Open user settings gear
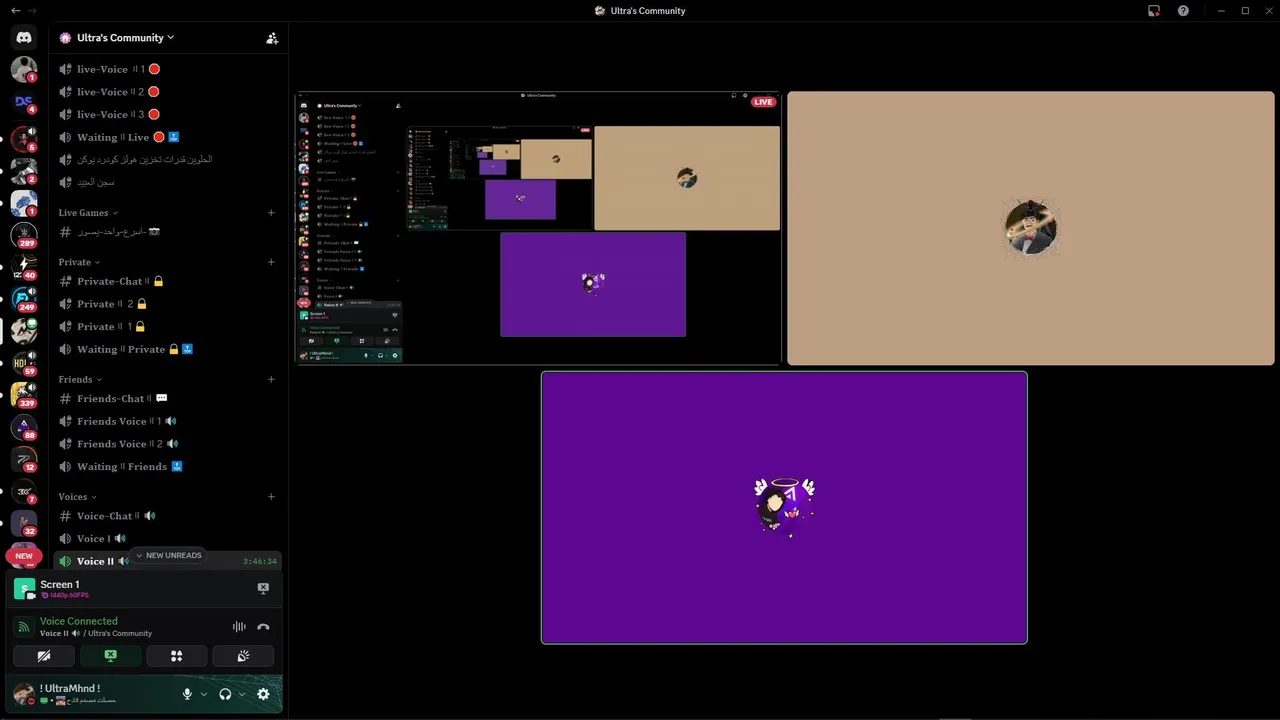Screen dimensions: 1280x720 point(263,694)
